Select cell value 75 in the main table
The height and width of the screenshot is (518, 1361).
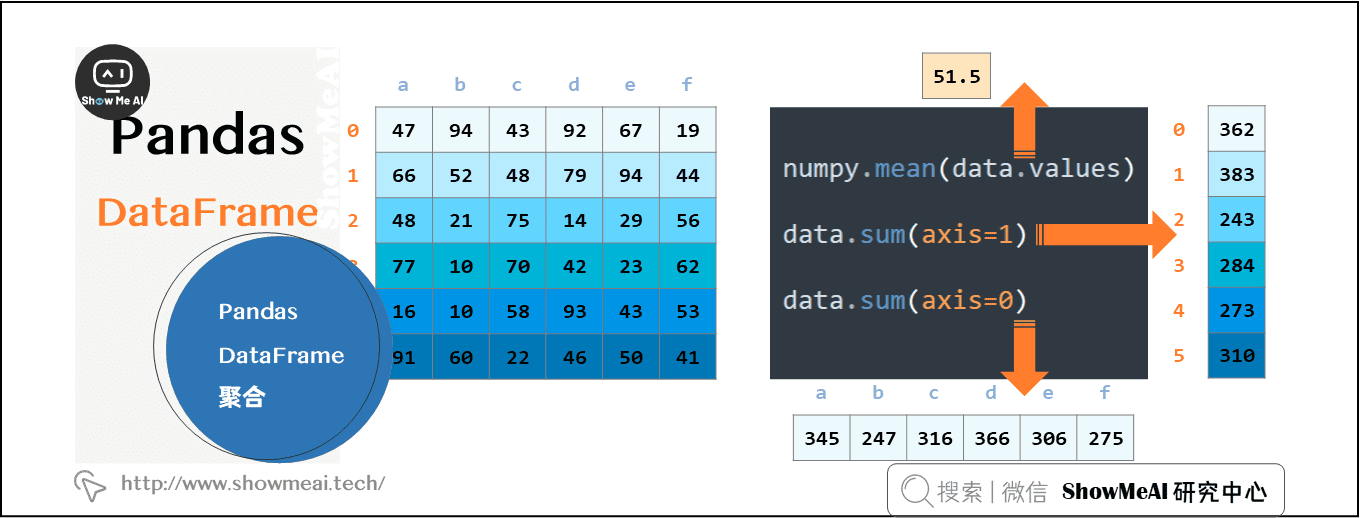click(517, 220)
